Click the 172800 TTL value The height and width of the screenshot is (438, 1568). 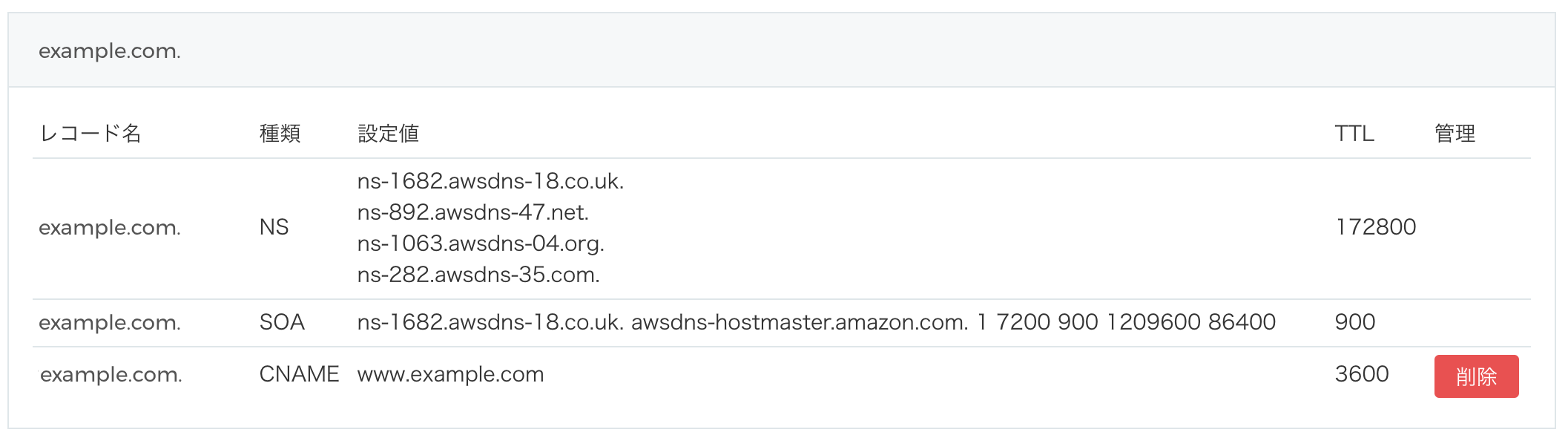point(1376,227)
